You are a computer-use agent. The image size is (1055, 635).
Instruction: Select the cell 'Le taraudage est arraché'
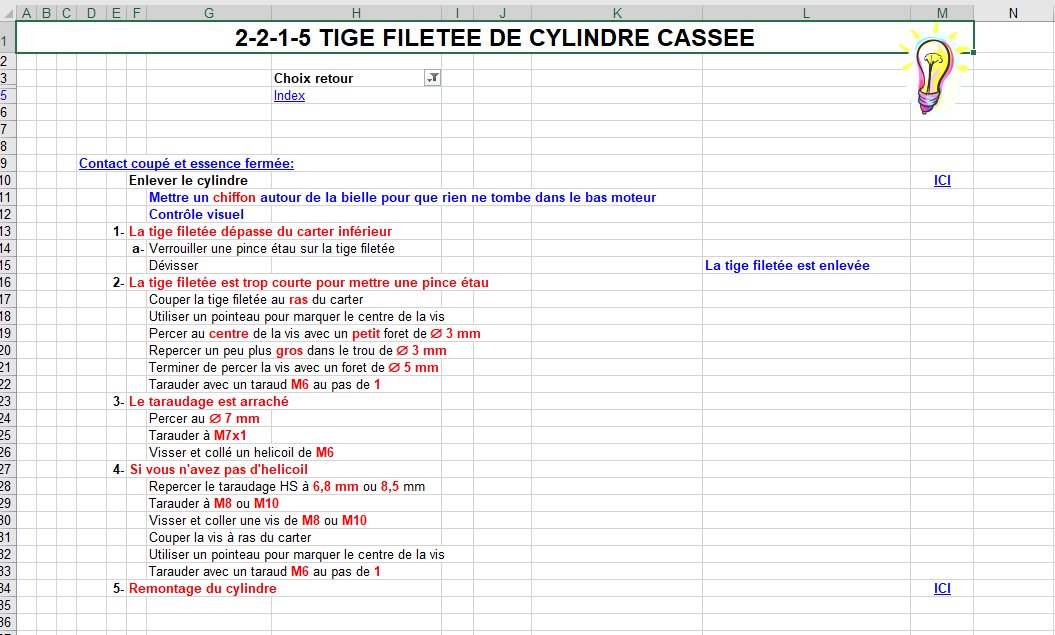[x=209, y=402]
